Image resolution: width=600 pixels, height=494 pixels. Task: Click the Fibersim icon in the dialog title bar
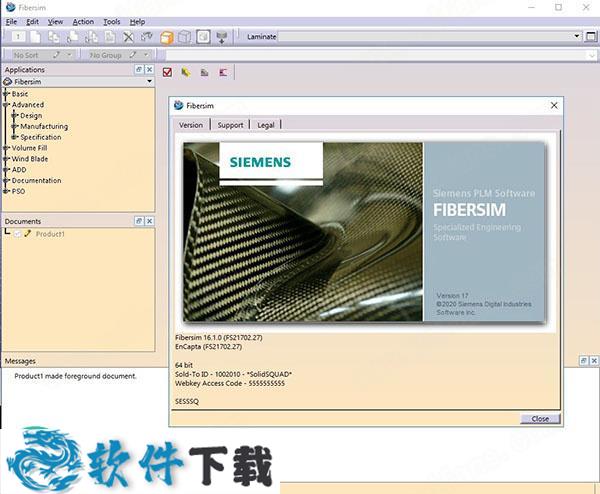[179, 105]
